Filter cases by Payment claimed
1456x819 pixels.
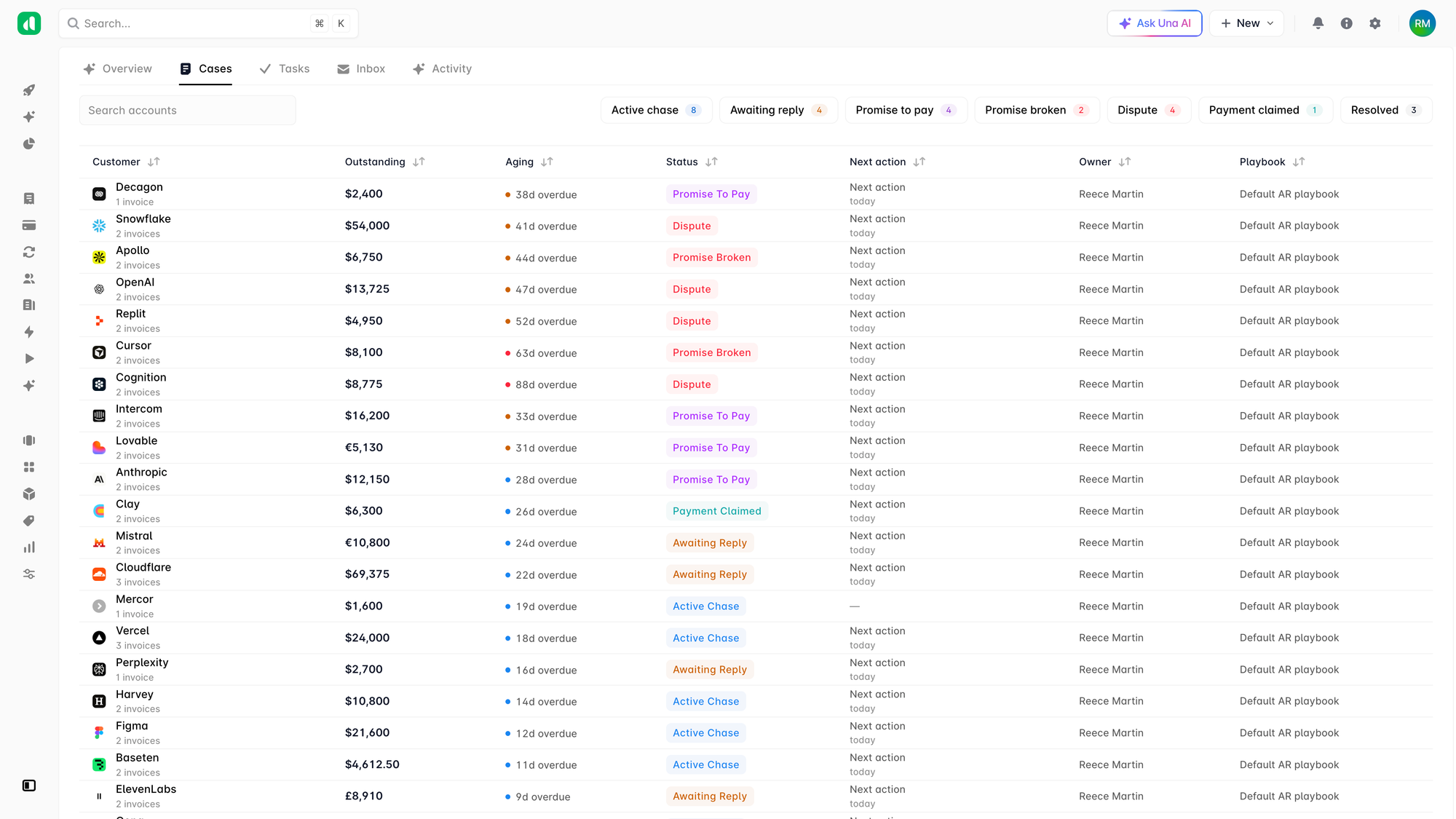1265,110
